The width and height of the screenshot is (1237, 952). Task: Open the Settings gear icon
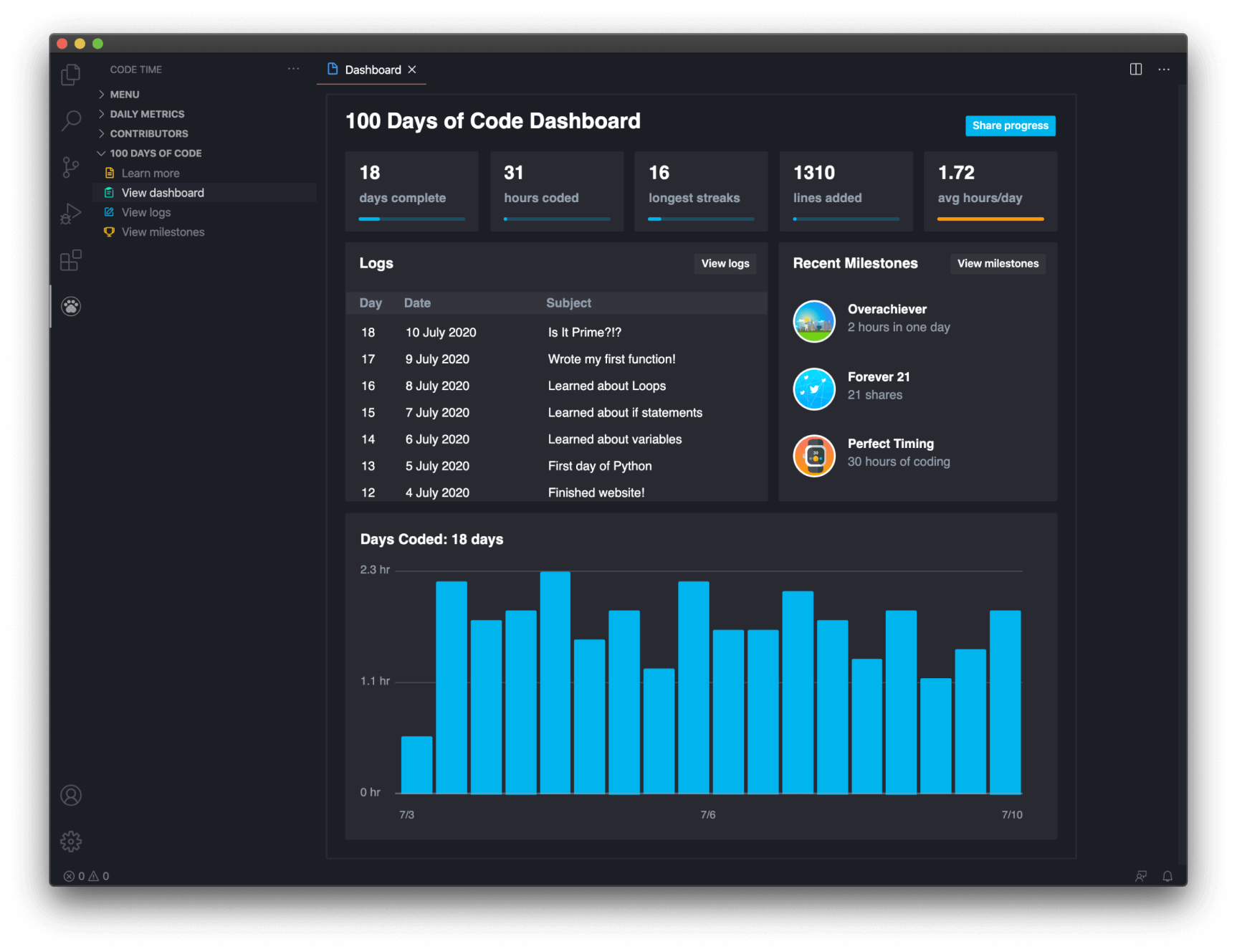click(x=70, y=841)
